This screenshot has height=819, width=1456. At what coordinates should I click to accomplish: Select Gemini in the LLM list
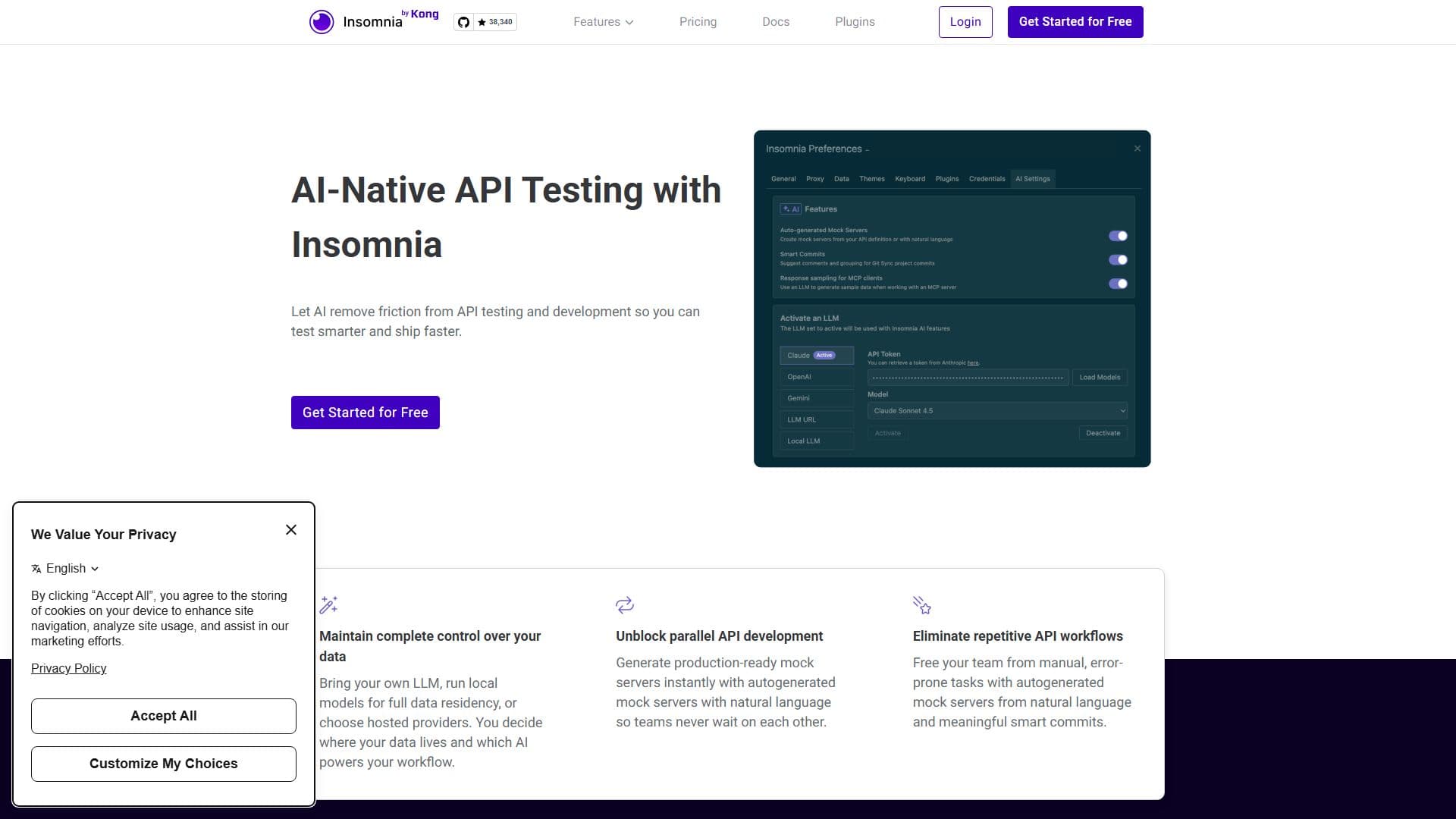click(817, 398)
